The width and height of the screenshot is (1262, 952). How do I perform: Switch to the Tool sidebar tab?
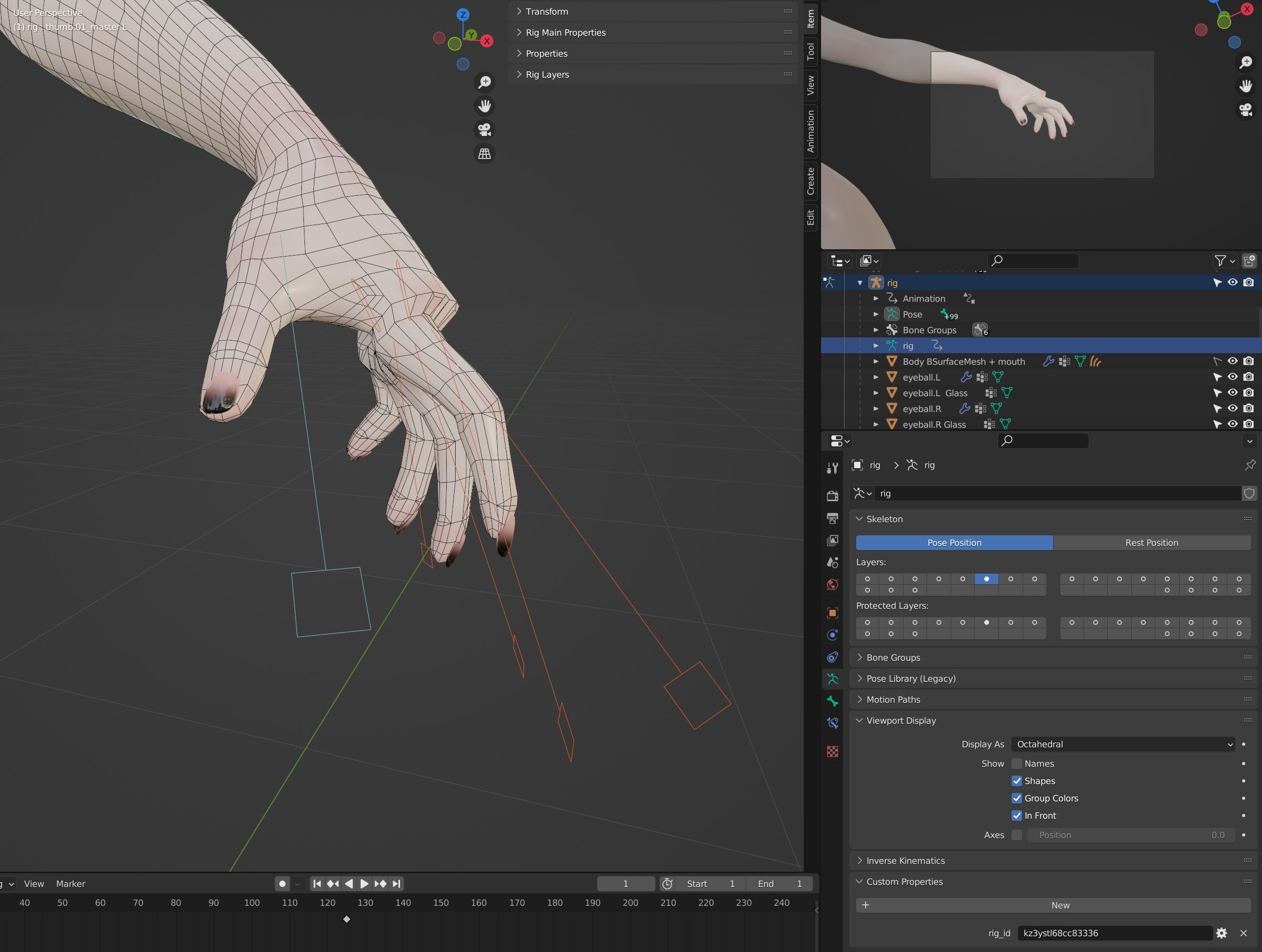[x=810, y=52]
